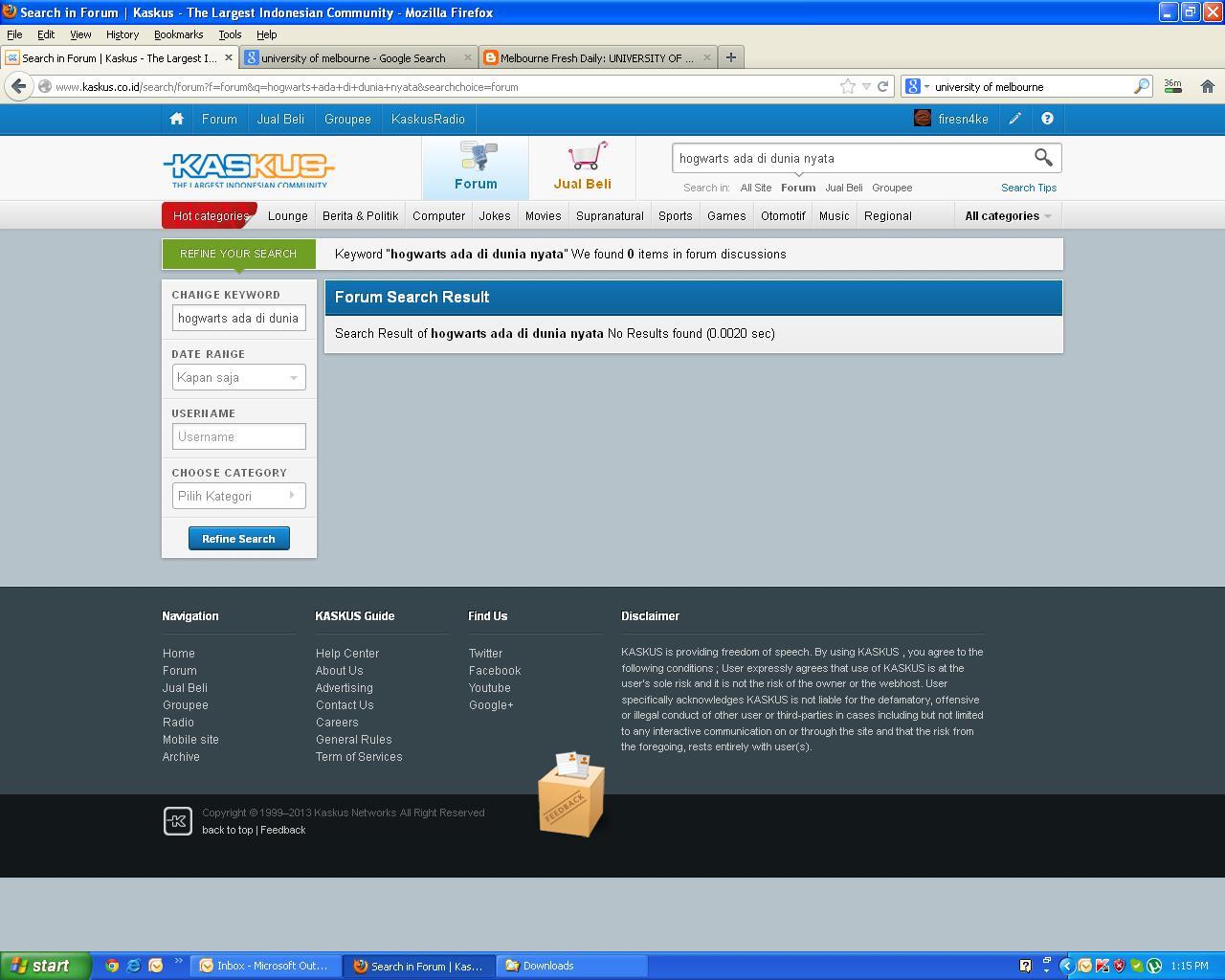Screen dimensions: 1225x980
Task: Click the Kaskus K logo in footer
Action: click(178, 821)
